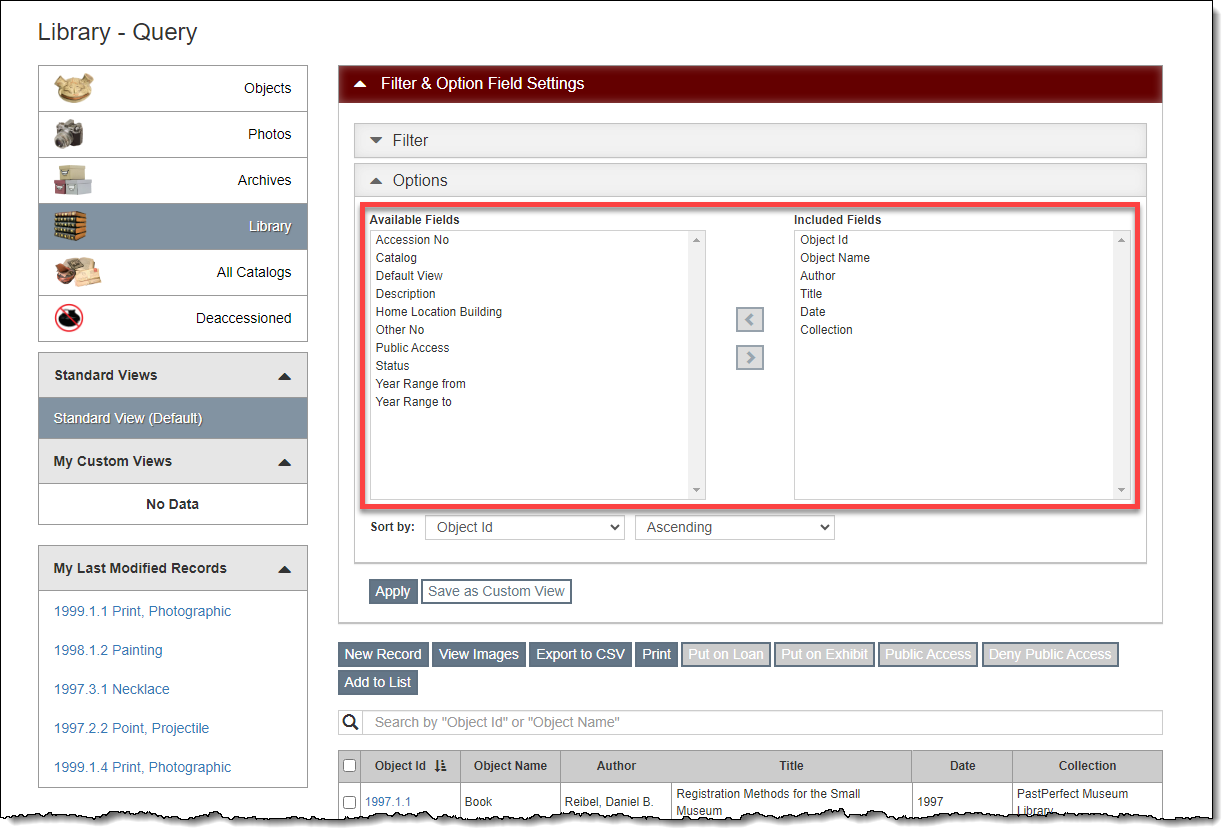
Task: Collapse the Standard Views panel
Action: [x=284, y=376]
